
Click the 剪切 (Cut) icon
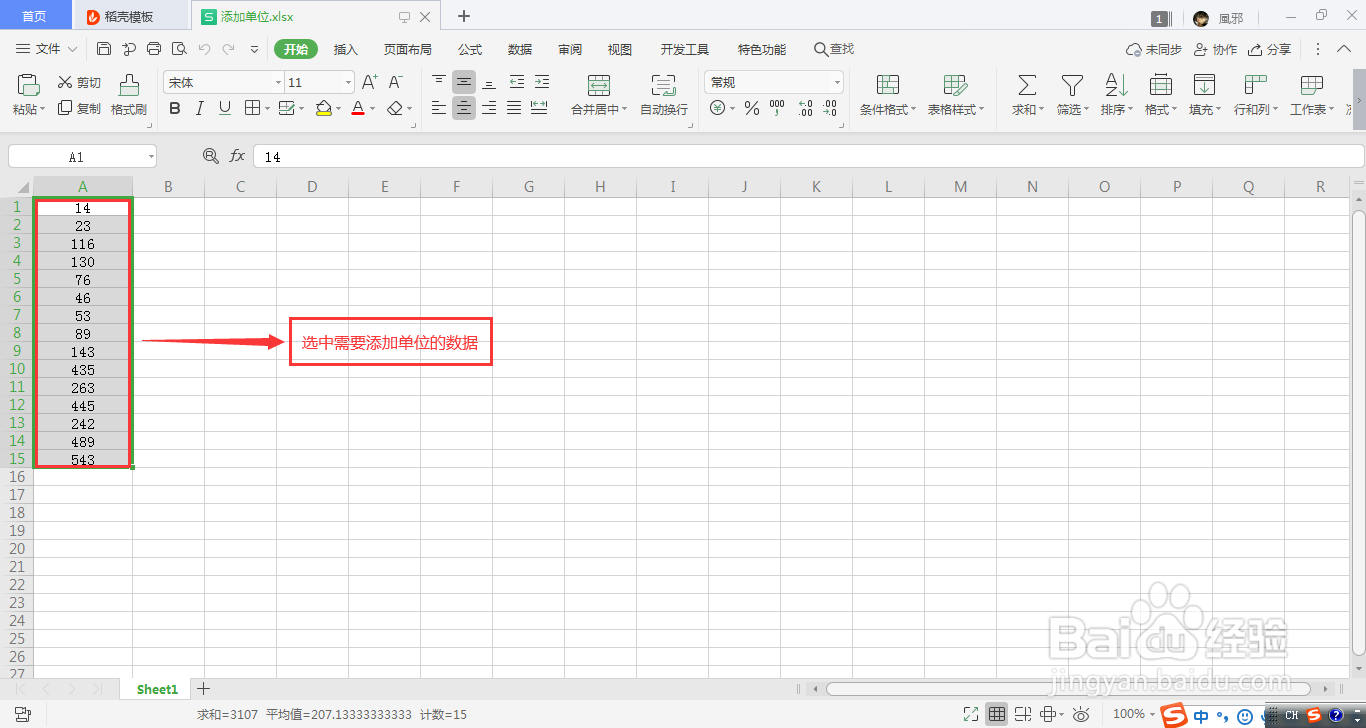coord(78,82)
